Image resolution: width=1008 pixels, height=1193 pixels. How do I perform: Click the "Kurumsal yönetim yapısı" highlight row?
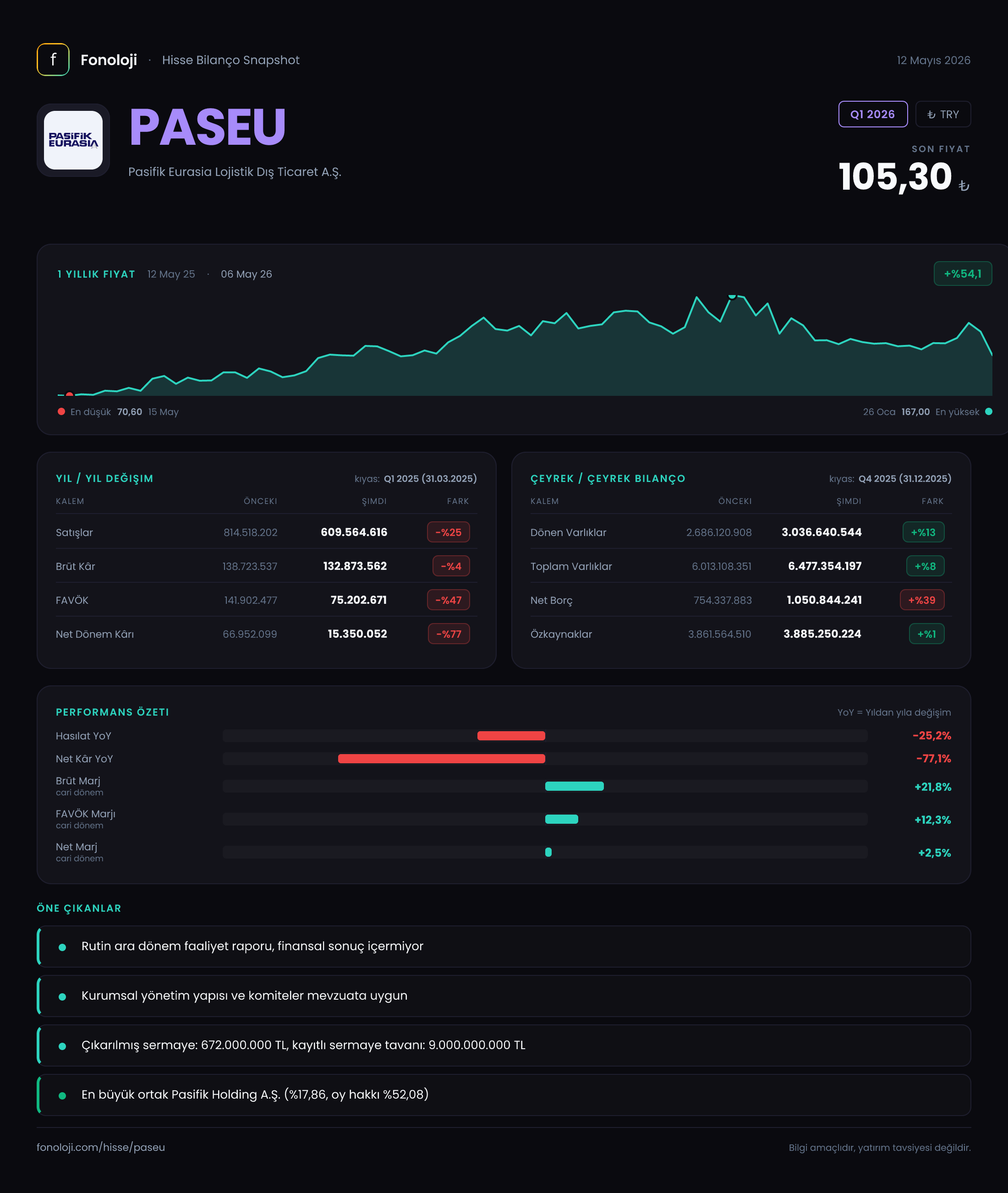coord(504,996)
